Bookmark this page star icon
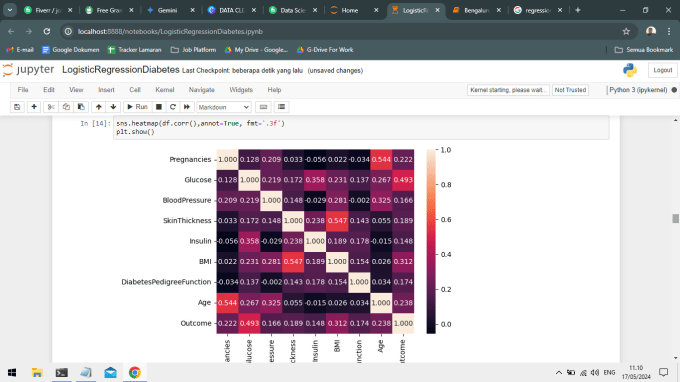 pos(626,31)
